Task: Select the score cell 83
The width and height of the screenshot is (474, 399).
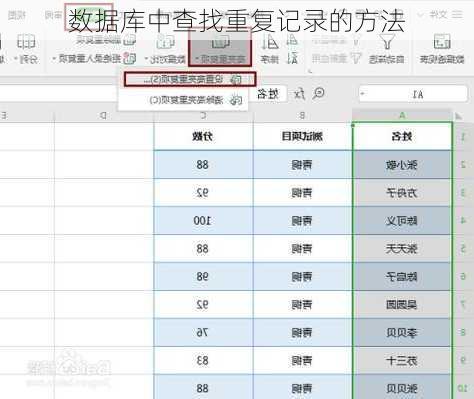Action: click(203, 361)
